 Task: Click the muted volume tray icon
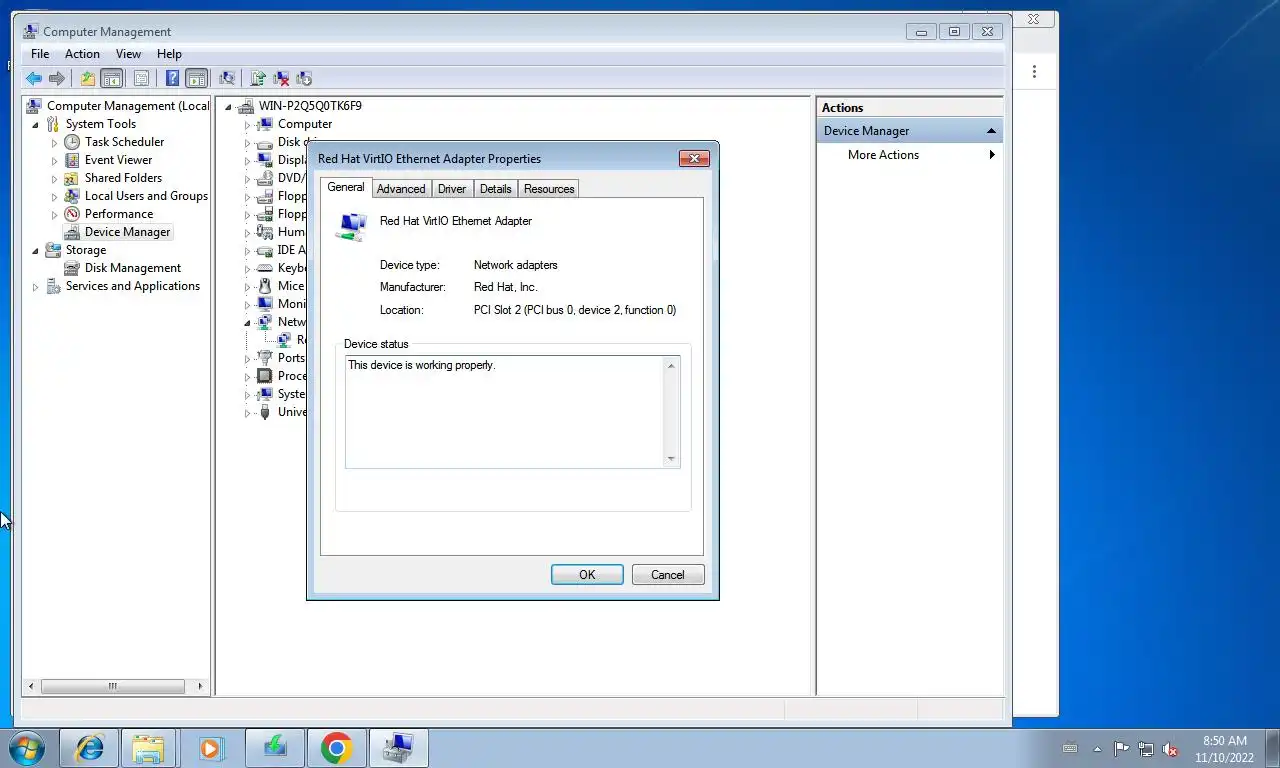tap(1170, 749)
